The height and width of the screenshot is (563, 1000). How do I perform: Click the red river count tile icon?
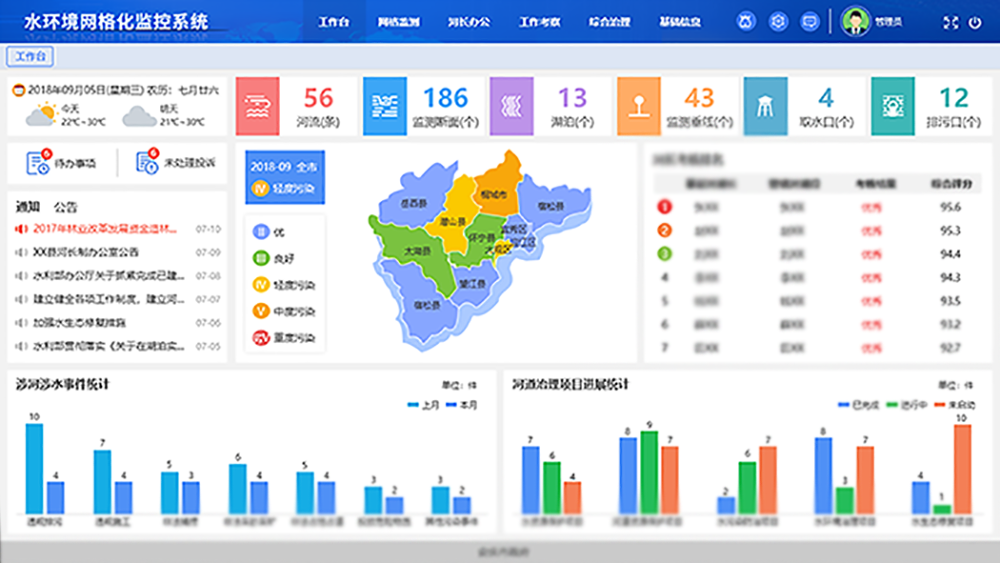tap(258, 106)
